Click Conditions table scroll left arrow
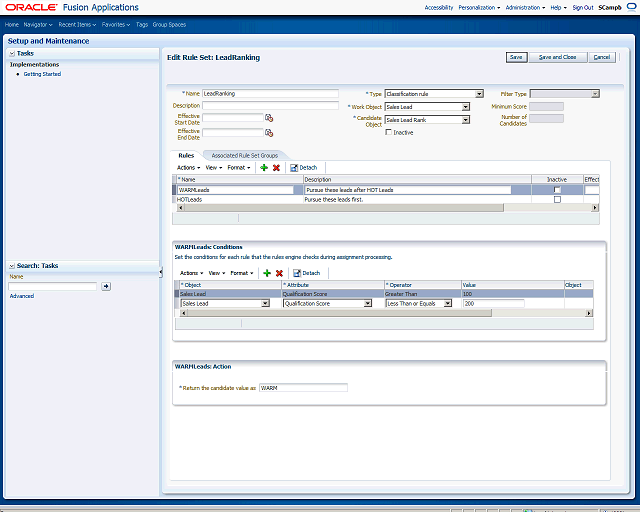Screen dimensions: 640x512 point(183,313)
